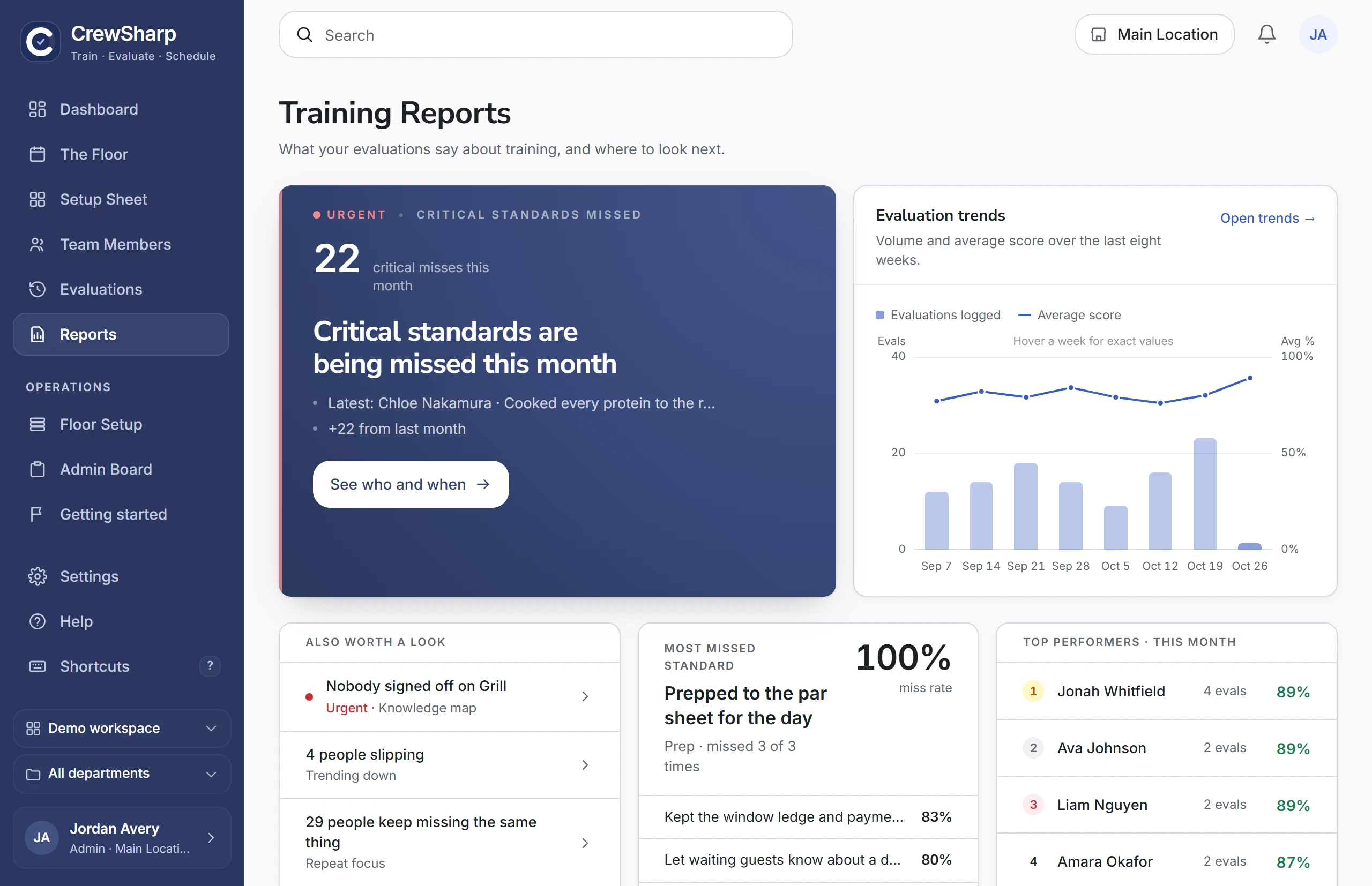Click The Floor calendar icon
Screen dimensions: 1372x886
(38, 154)
